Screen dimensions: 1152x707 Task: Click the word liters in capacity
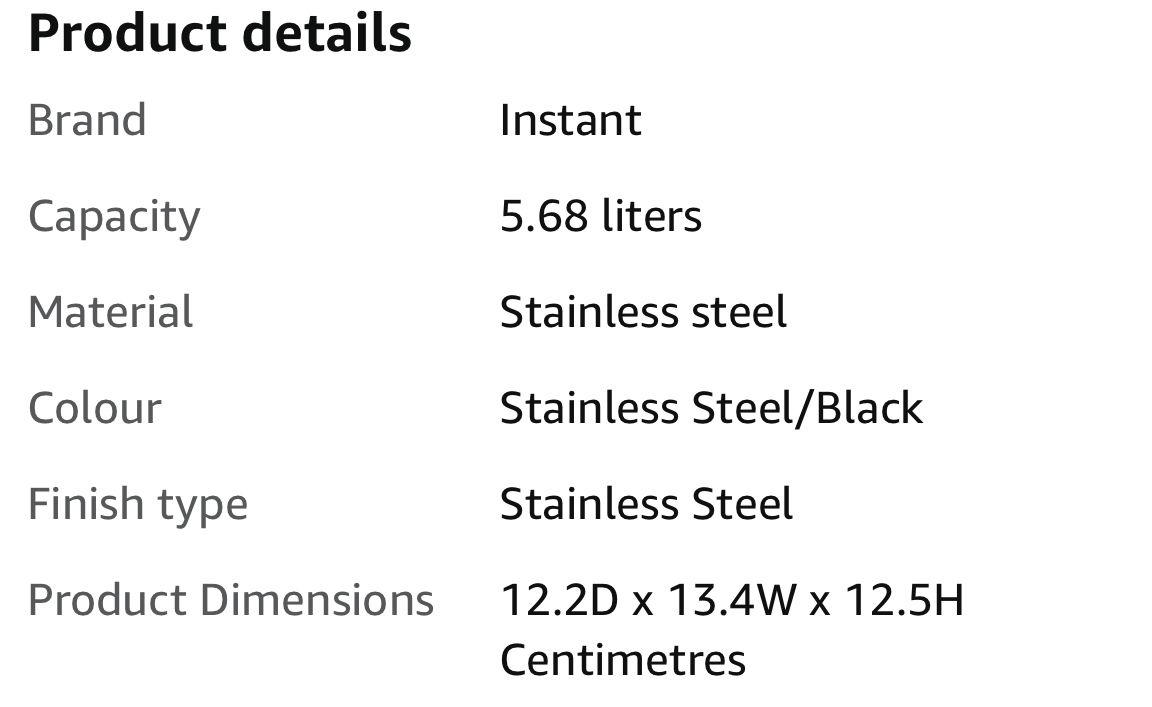652,216
